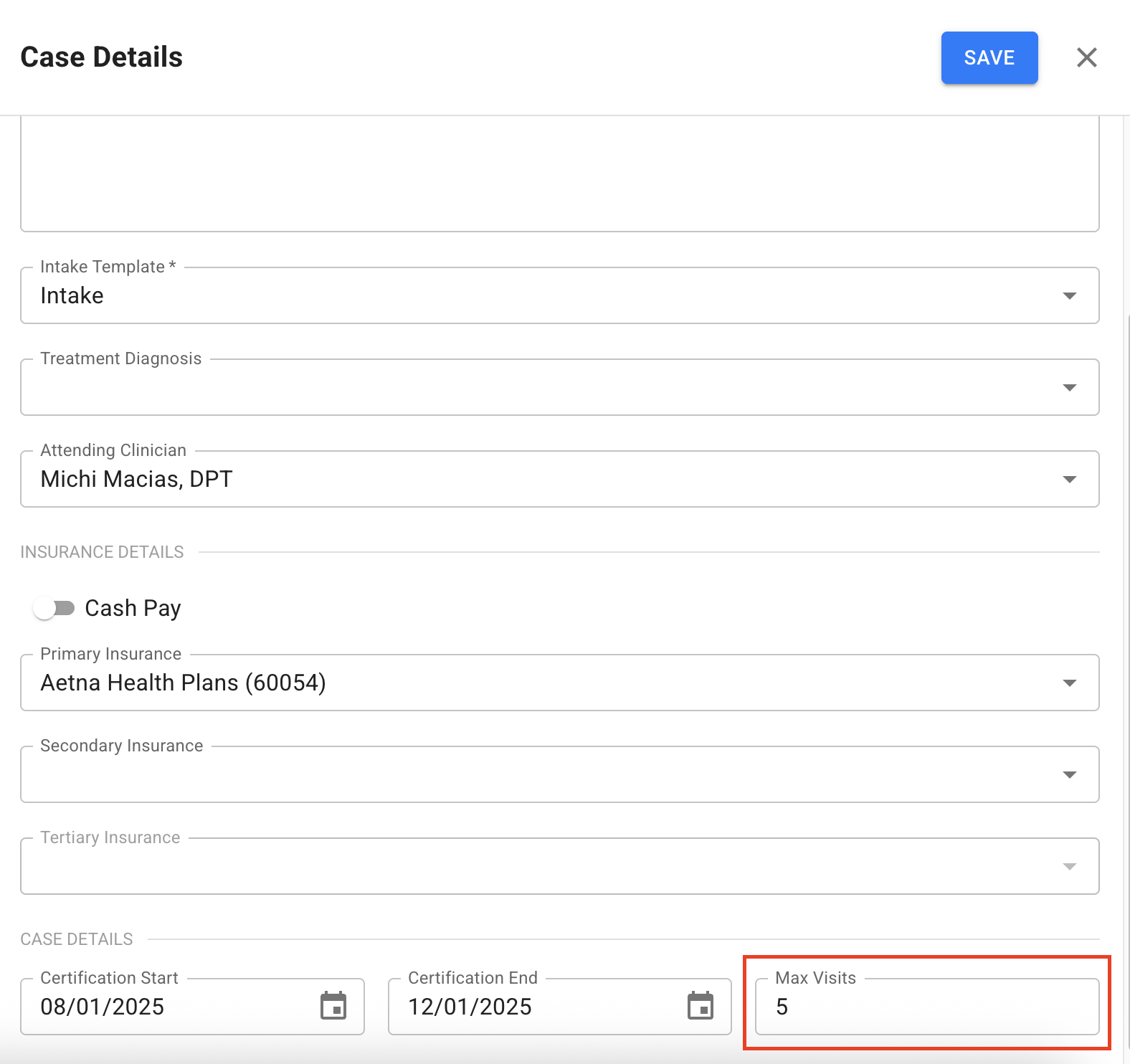Click the Certification Start date 08/01/2025

[103, 1007]
